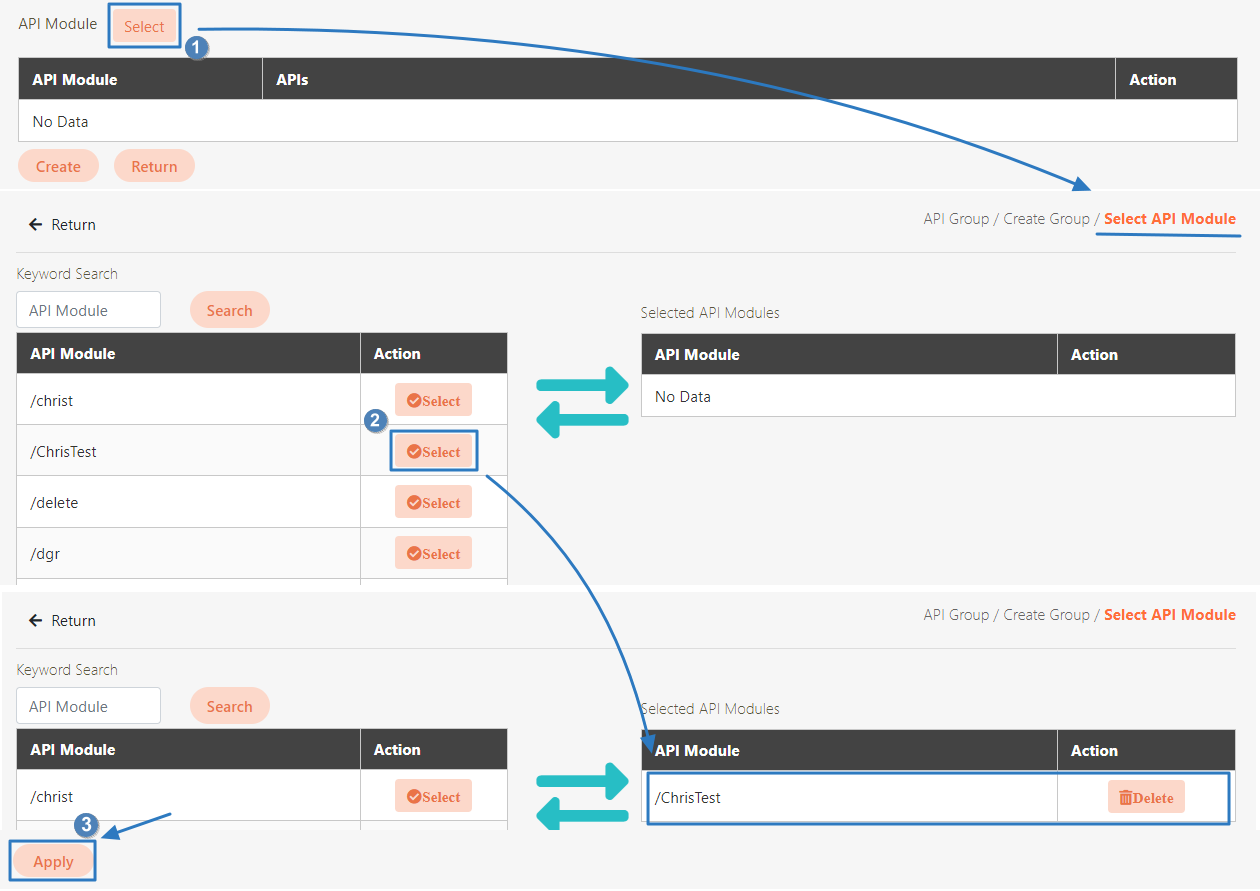The height and width of the screenshot is (891, 1260).
Task: Select the /dgr API module
Action: pos(433,554)
